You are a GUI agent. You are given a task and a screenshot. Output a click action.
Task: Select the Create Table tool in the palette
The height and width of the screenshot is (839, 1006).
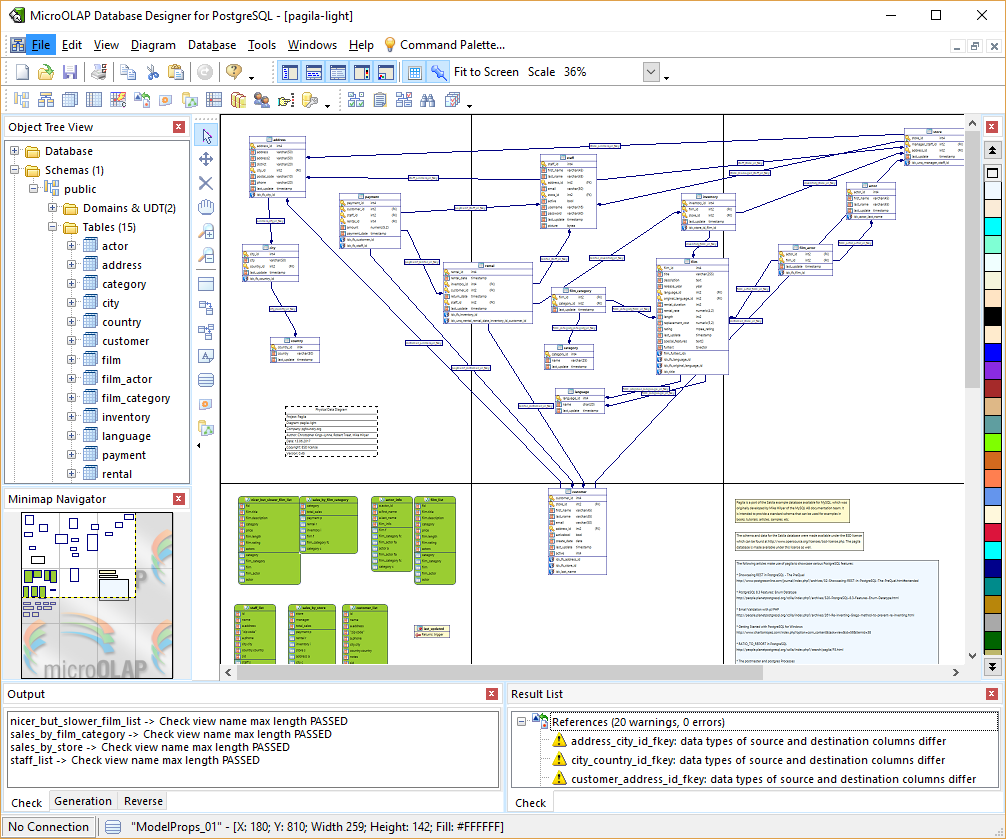pyautogui.click(x=206, y=284)
